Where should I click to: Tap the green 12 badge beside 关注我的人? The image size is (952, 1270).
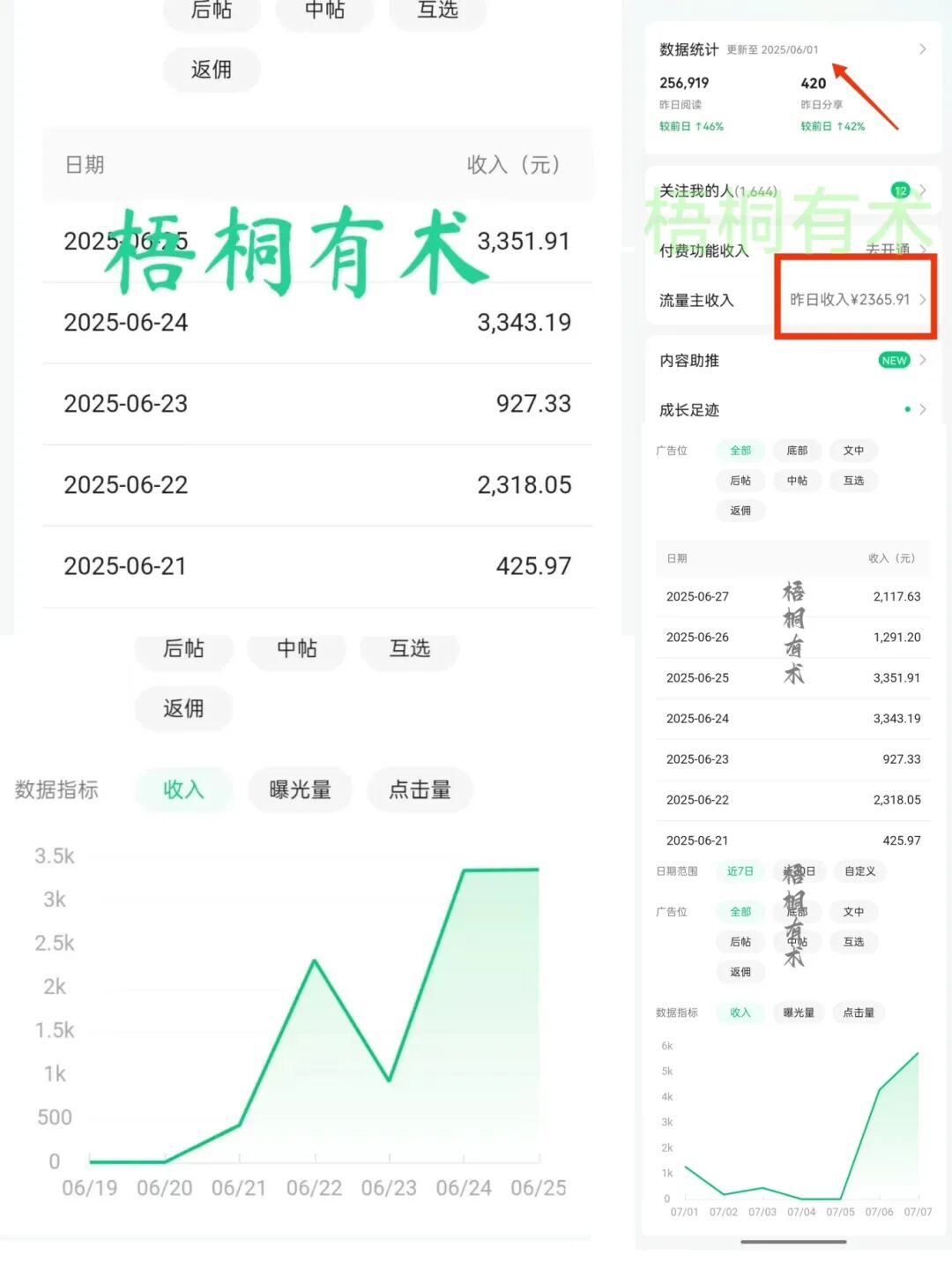[900, 190]
